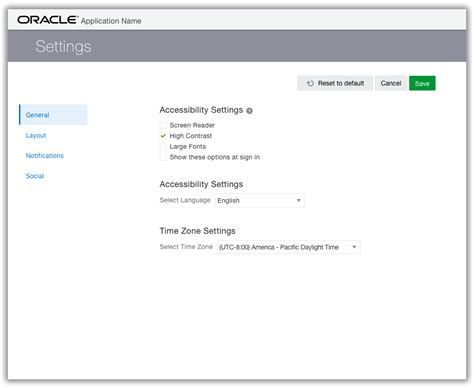474x388 pixels.
Task: Open the Notifications settings tab
Action: pos(45,156)
